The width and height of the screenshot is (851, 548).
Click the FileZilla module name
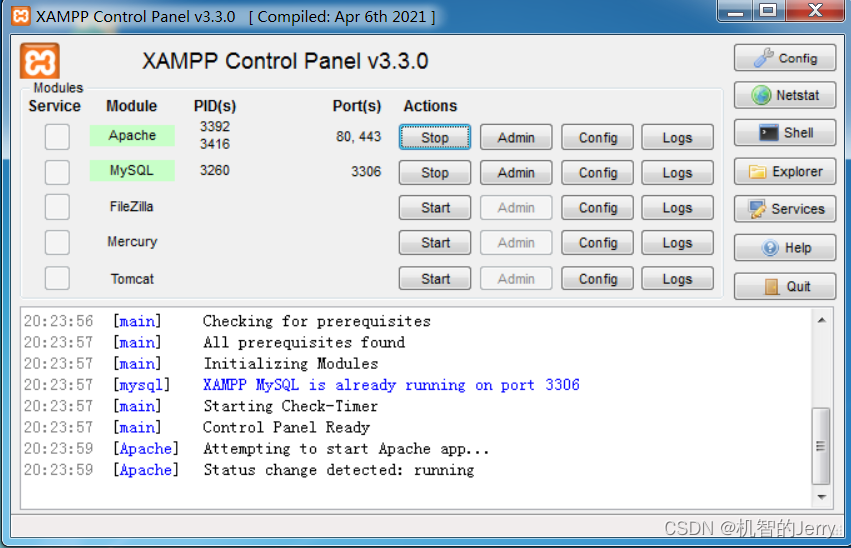click(131, 207)
